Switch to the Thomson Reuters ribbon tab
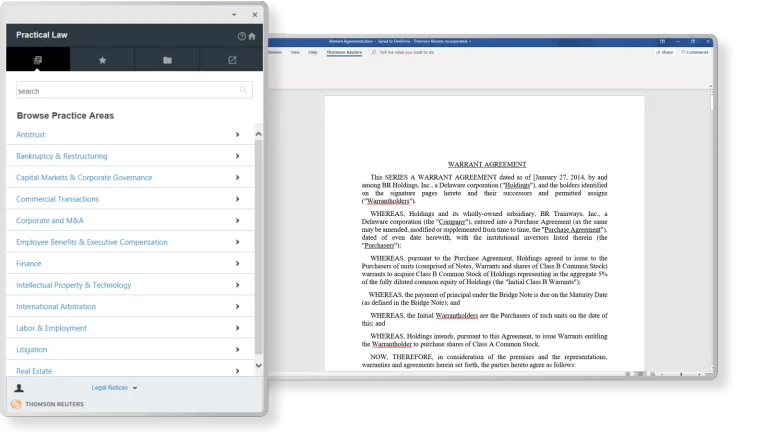The image size is (768, 432). click(x=343, y=52)
